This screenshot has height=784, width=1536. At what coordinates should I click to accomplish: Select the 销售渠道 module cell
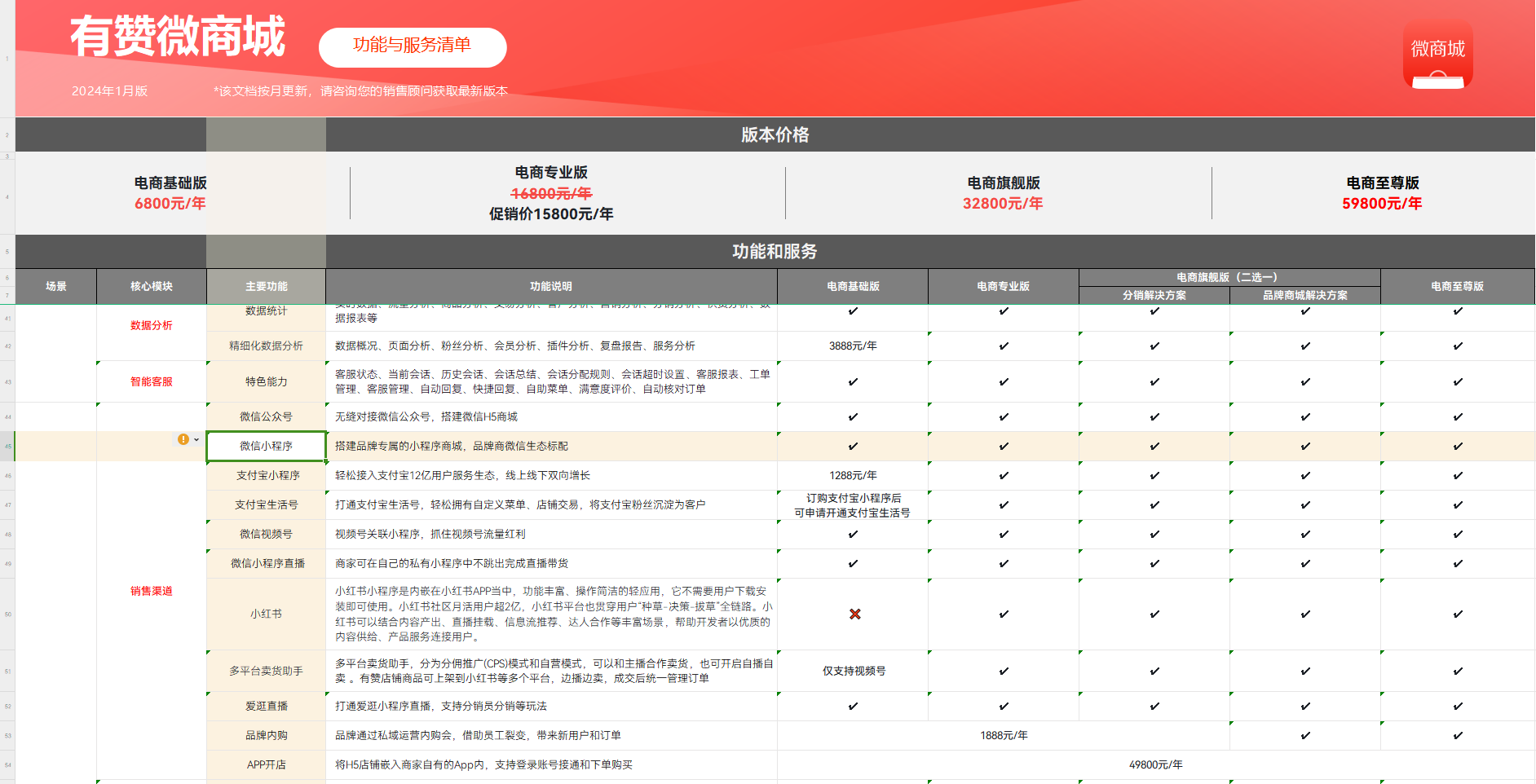click(152, 591)
